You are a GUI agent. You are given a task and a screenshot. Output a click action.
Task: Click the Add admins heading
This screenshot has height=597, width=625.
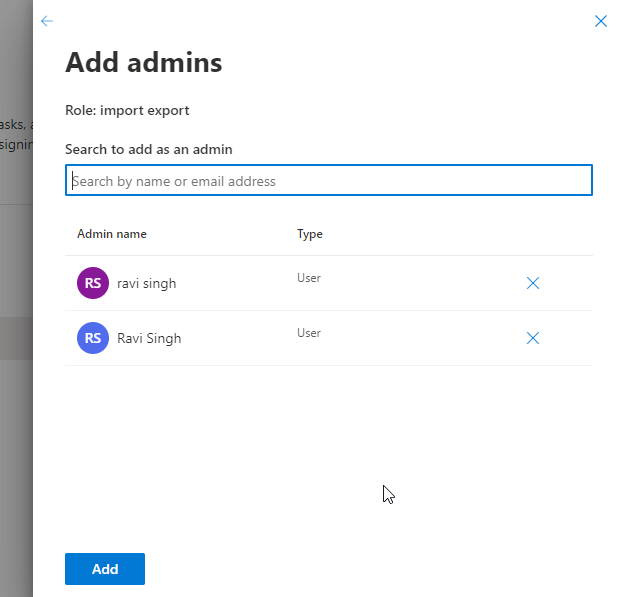[143, 63]
